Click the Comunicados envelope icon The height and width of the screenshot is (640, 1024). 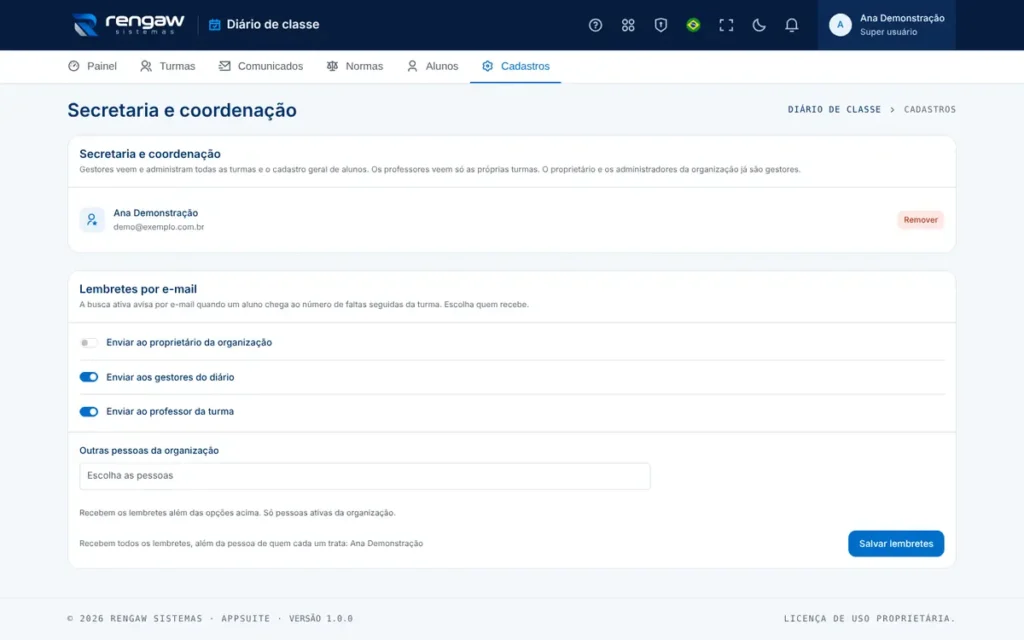(x=224, y=66)
